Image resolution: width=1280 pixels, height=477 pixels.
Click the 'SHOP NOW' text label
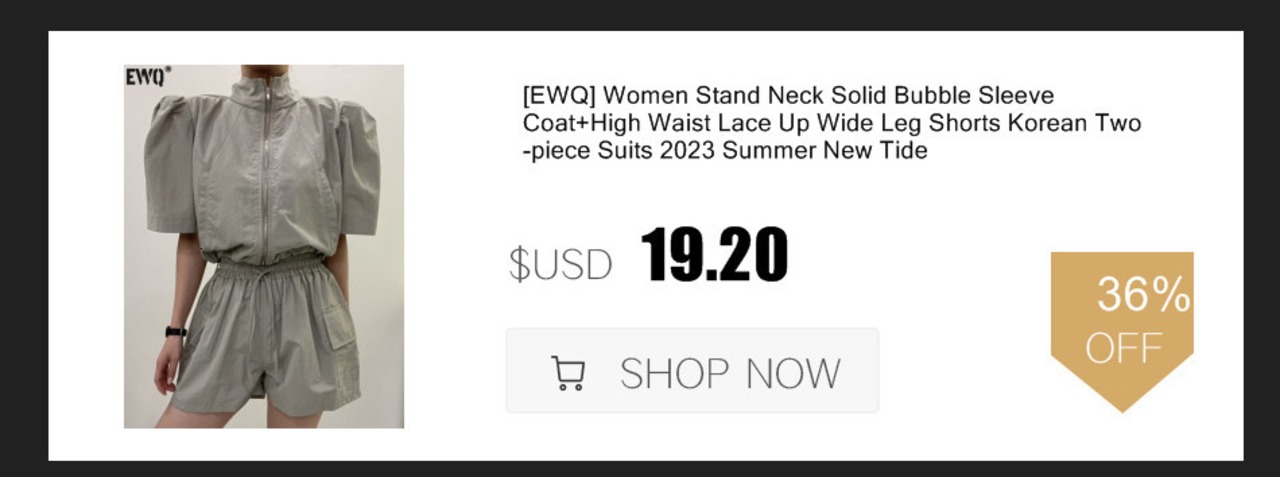[730, 373]
